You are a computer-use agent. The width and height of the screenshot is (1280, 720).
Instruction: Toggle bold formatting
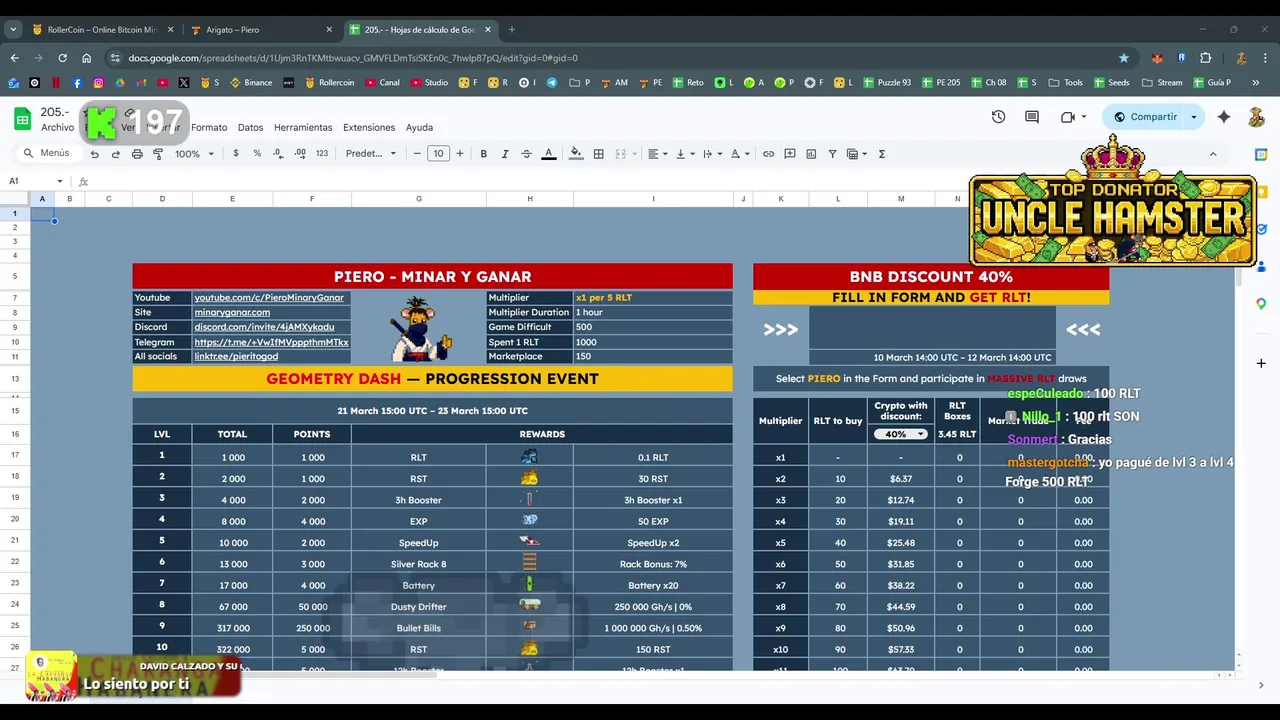tap(483, 154)
